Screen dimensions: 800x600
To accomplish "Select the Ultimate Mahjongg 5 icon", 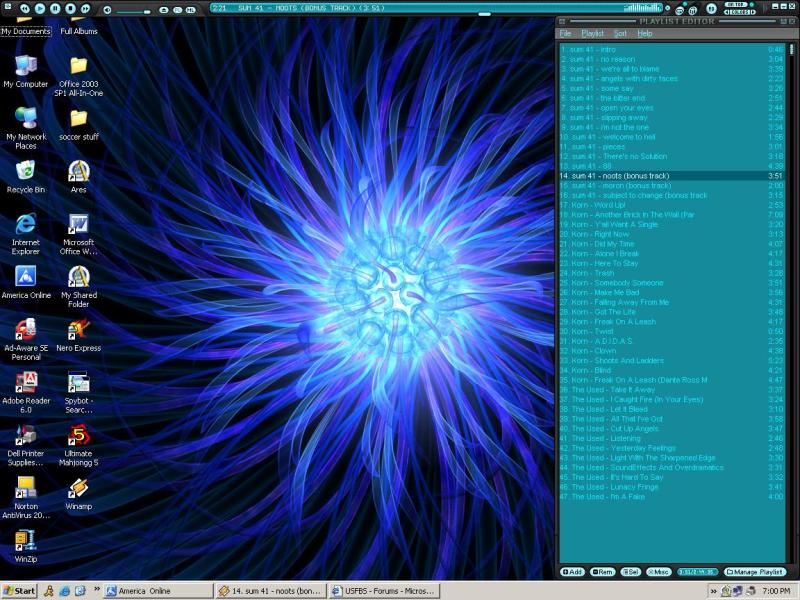I will click(x=79, y=445).
